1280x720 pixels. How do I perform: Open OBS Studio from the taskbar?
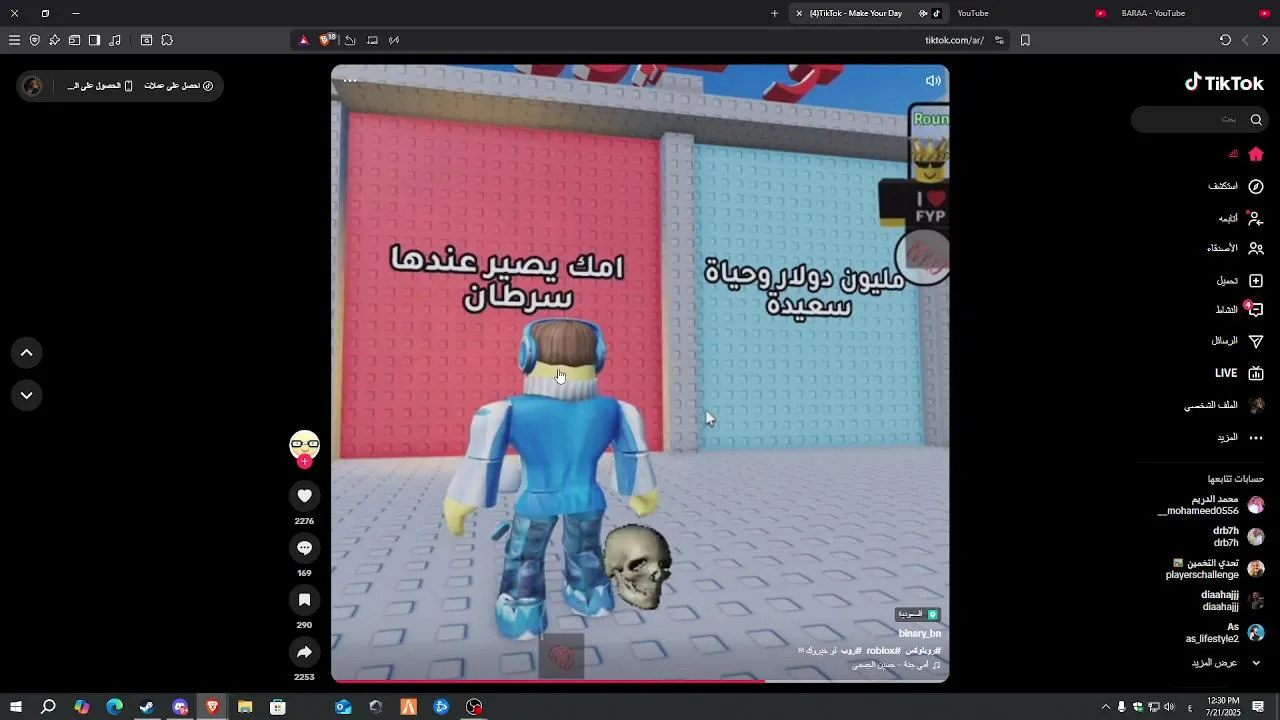(x=474, y=707)
